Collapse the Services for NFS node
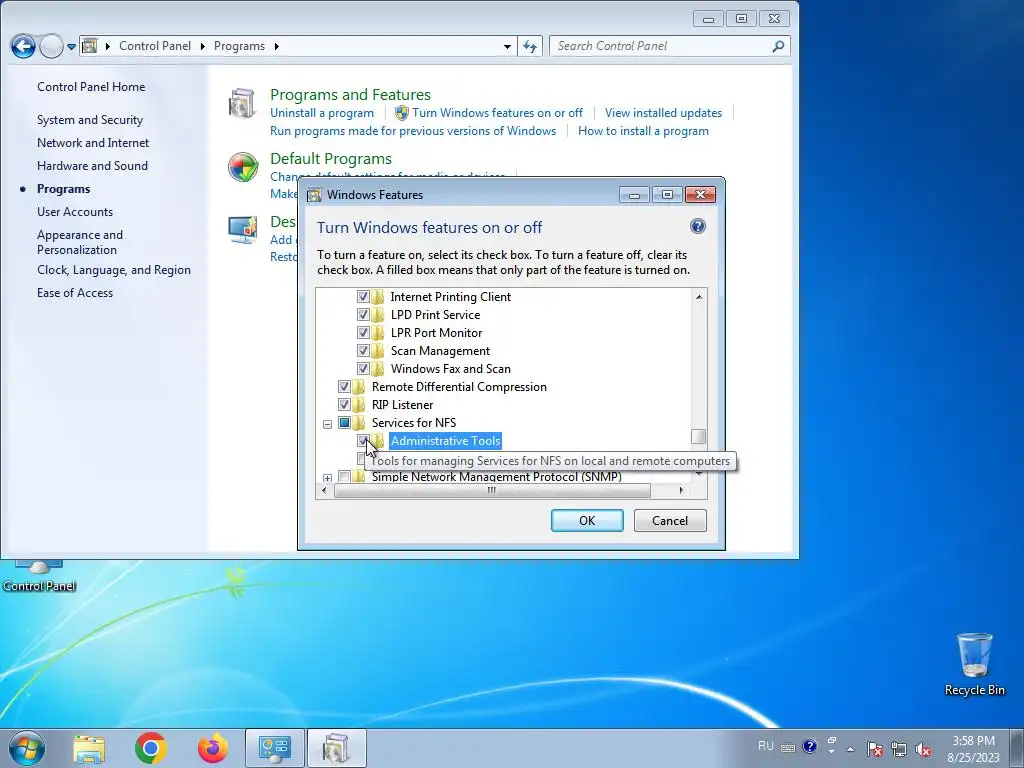1024x768 pixels. click(327, 424)
